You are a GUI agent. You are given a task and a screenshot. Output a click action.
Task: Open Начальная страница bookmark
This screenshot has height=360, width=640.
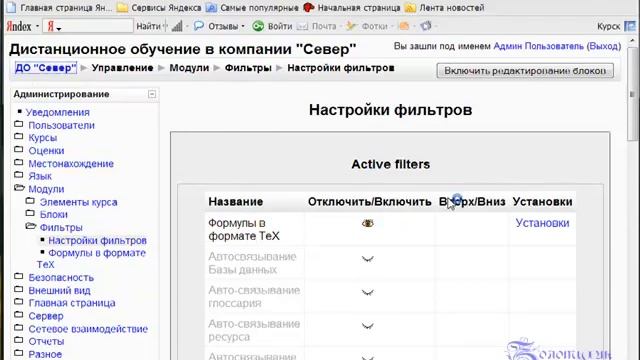click(x=352, y=7)
